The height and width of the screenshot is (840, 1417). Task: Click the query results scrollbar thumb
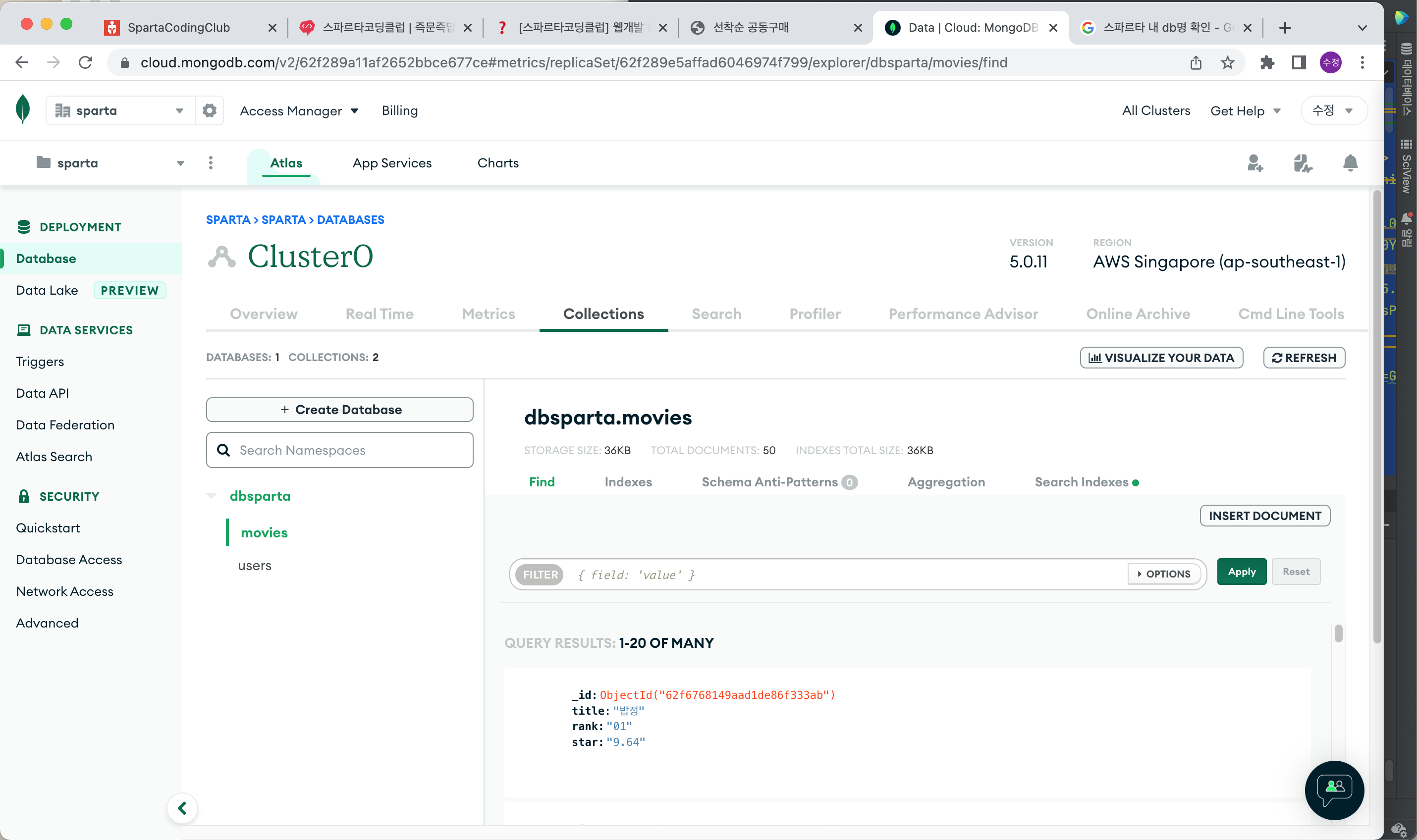[x=1338, y=633]
